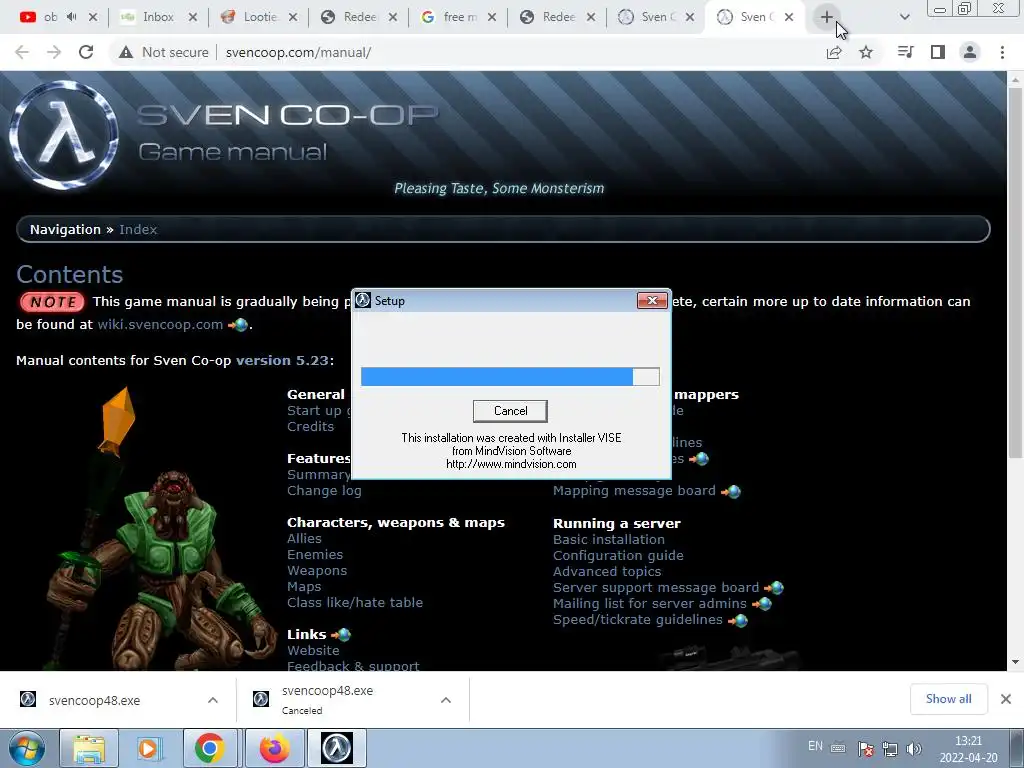Click the first svencoop48.exe download item
The height and width of the screenshot is (768, 1024).
click(94, 700)
